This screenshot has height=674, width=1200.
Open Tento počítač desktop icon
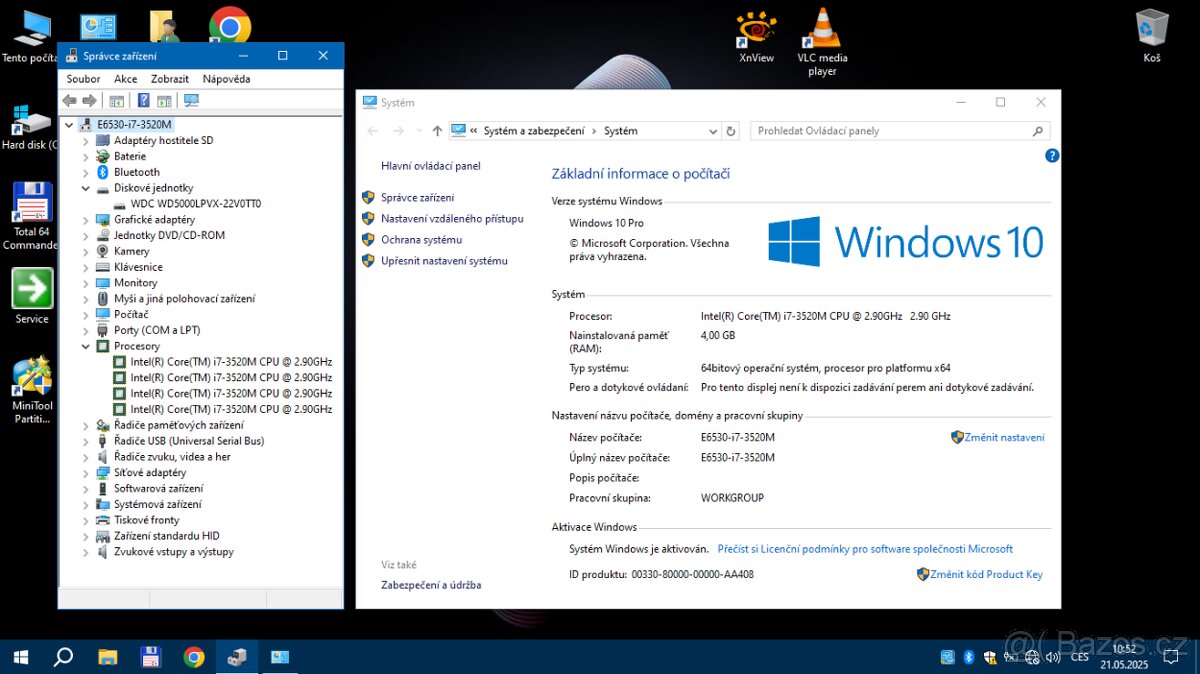pyautogui.click(x=29, y=36)
